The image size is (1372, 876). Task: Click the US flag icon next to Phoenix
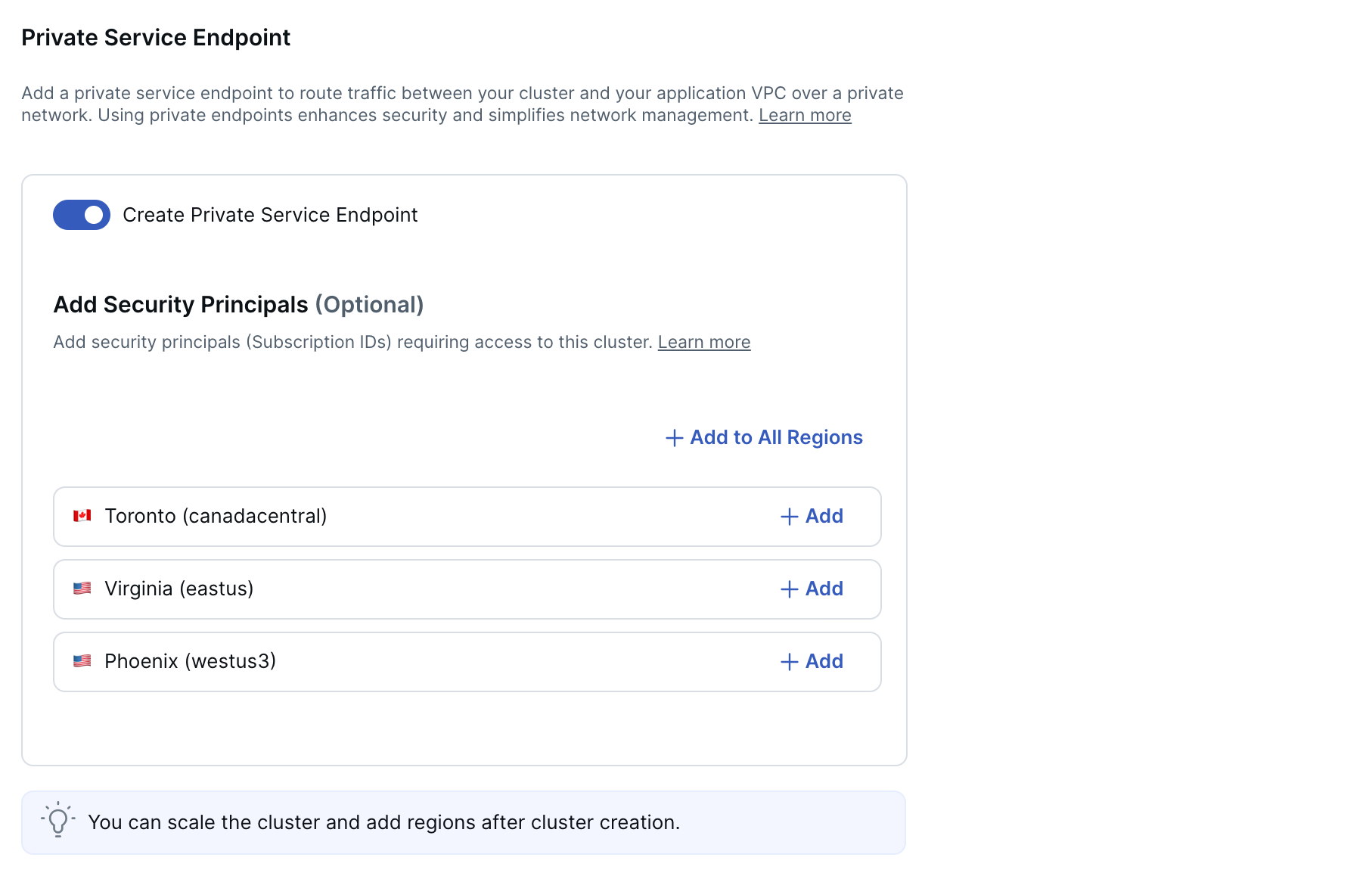[83, 661]
